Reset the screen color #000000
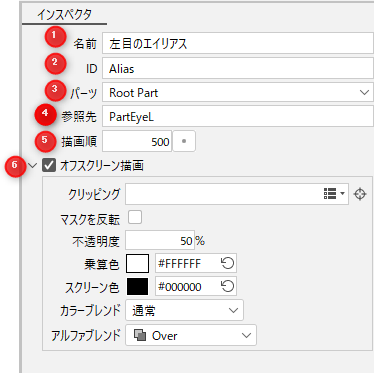This screenshot has width=374, height=373. (228, 286)
